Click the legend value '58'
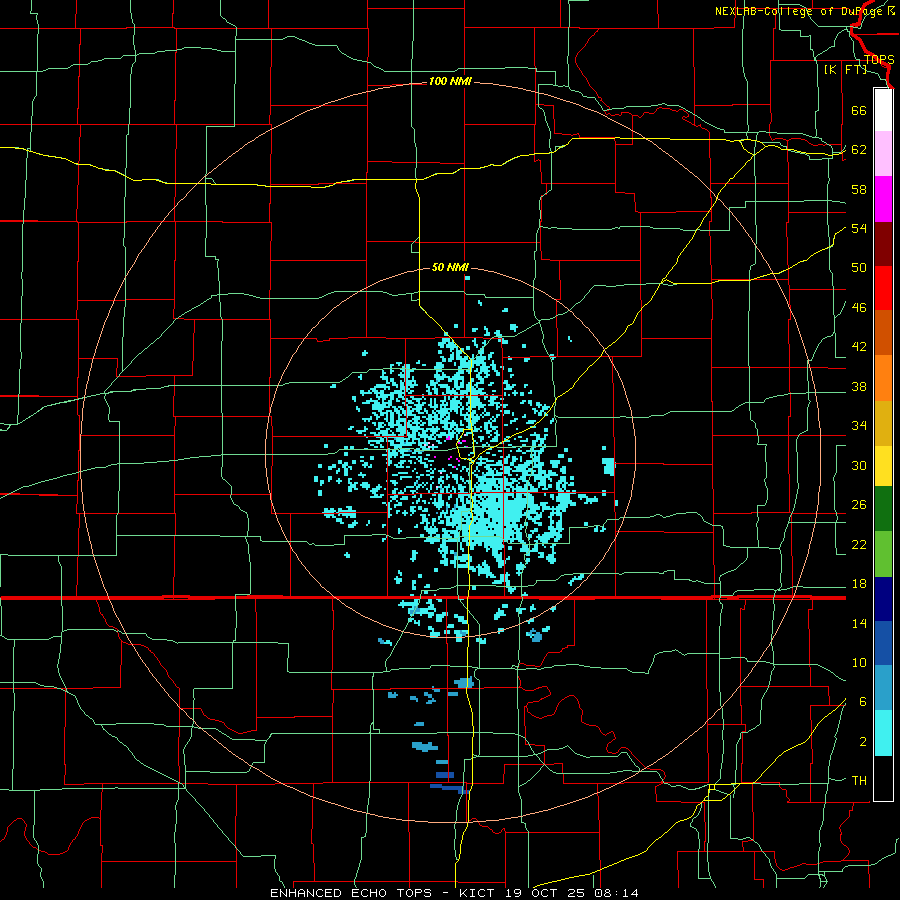The height and width of the screenshot is (900, 900). tap(859, 189)
